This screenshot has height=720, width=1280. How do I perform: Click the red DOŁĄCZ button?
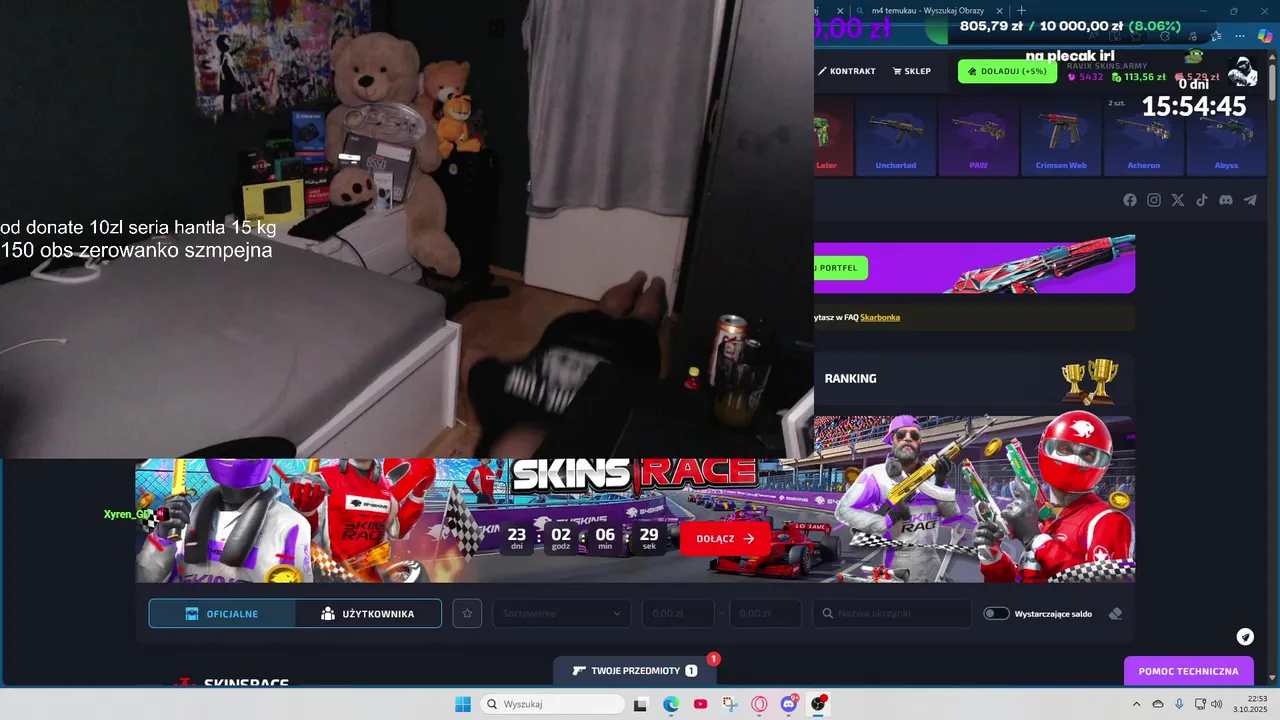click(x=726, y=538)
